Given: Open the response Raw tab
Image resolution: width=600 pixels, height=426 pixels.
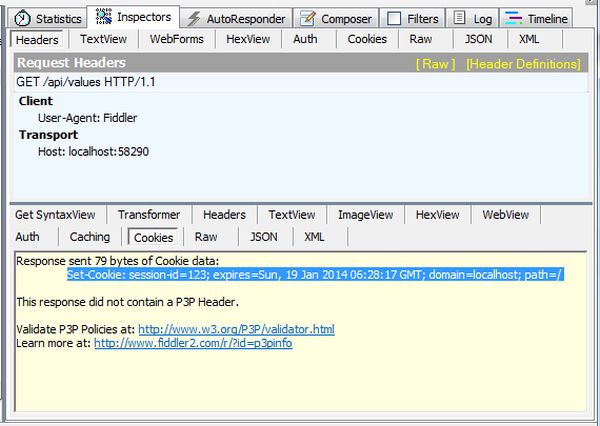Looking at the screenshot, I should (206, 237).
